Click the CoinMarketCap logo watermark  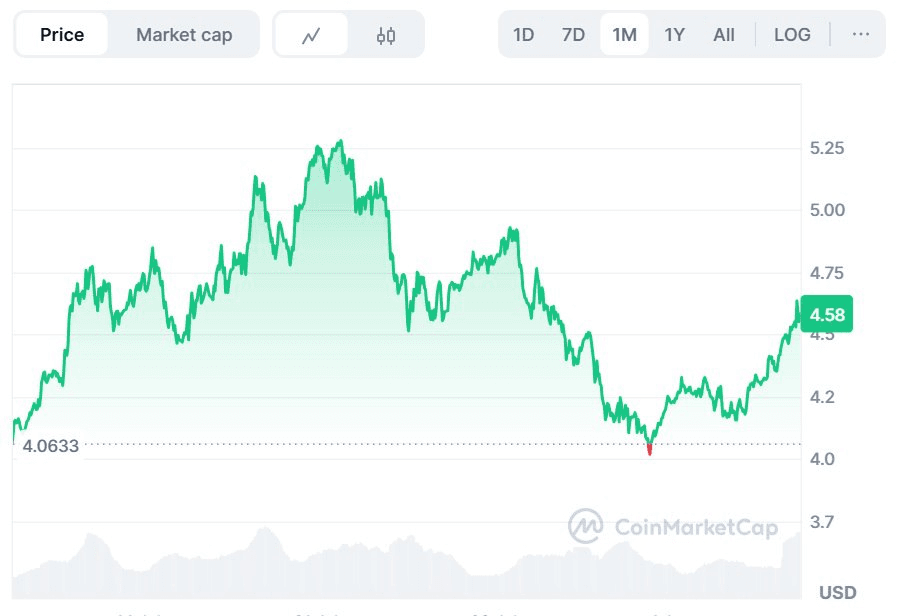pyautogui.click(x=585, y=526)
